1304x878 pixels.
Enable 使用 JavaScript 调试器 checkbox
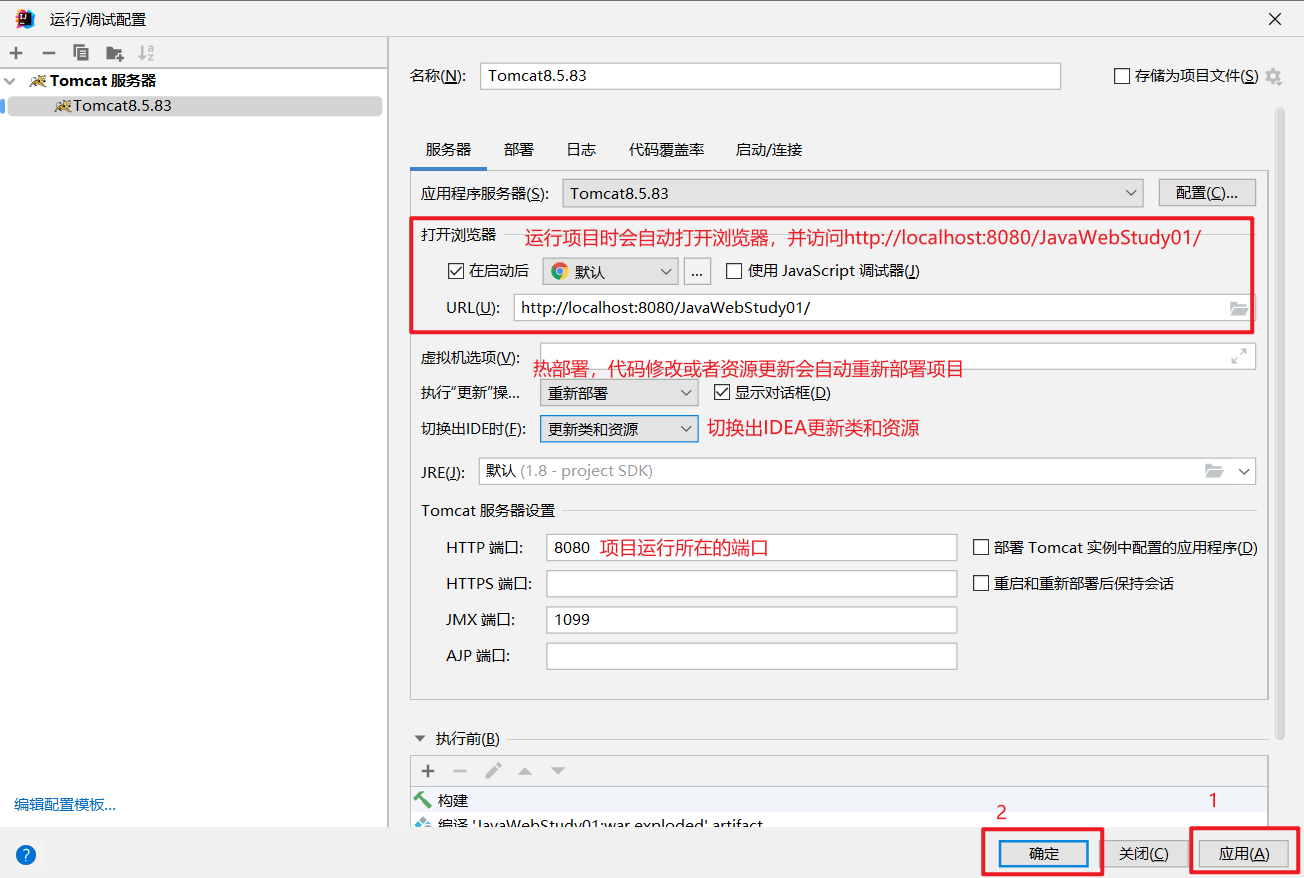pyautogui.click(x=734, y=271)
